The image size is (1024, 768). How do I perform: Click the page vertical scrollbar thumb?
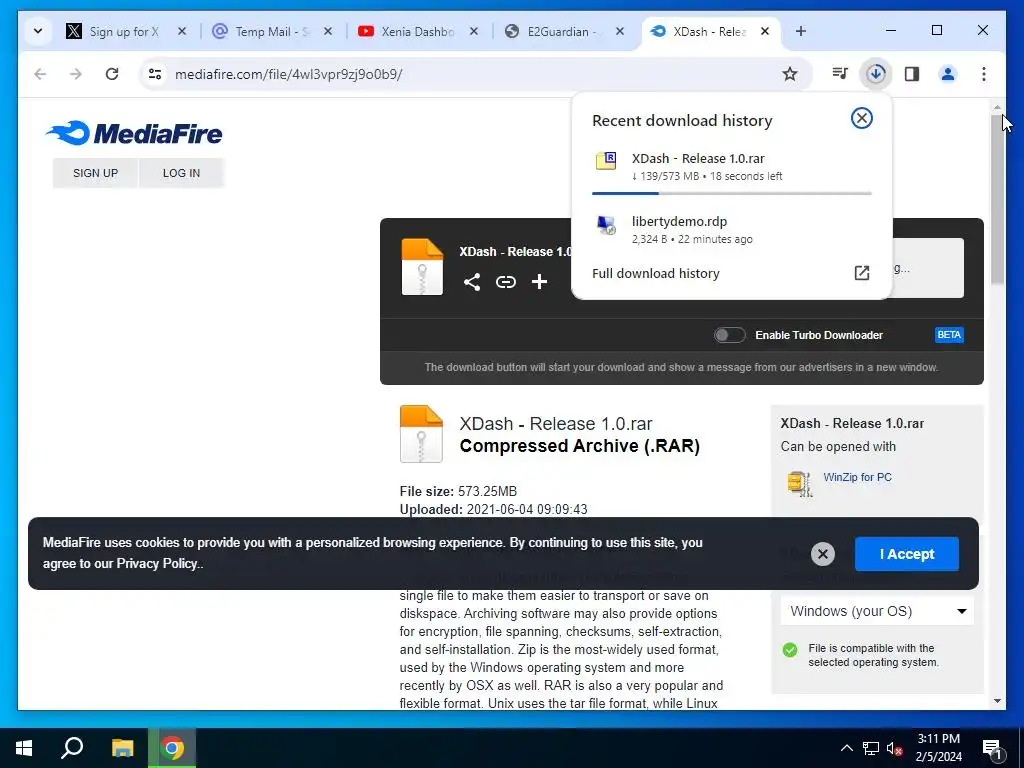coord(997,199)
